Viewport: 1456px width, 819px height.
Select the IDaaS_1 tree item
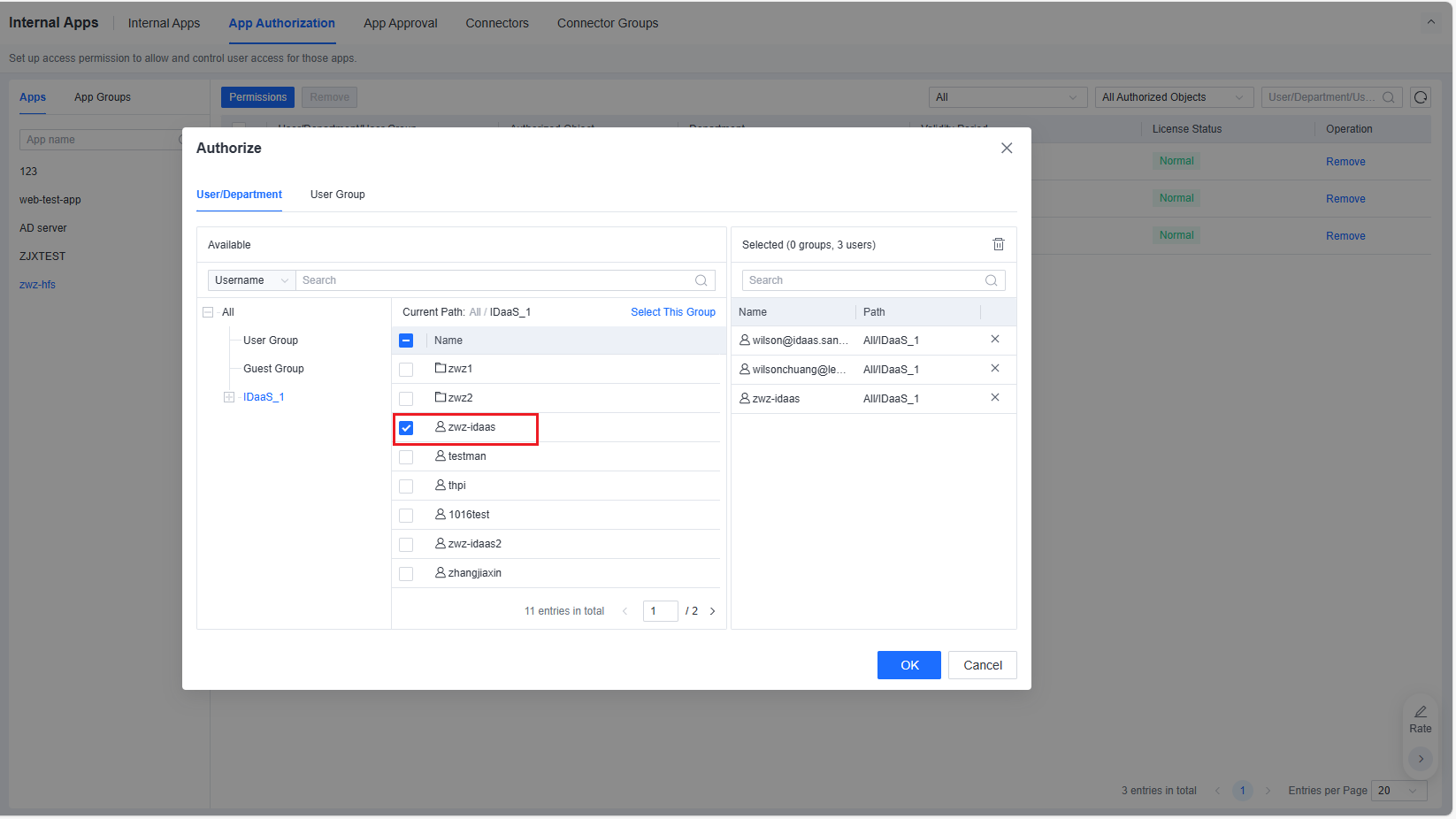tap(264, 397)
